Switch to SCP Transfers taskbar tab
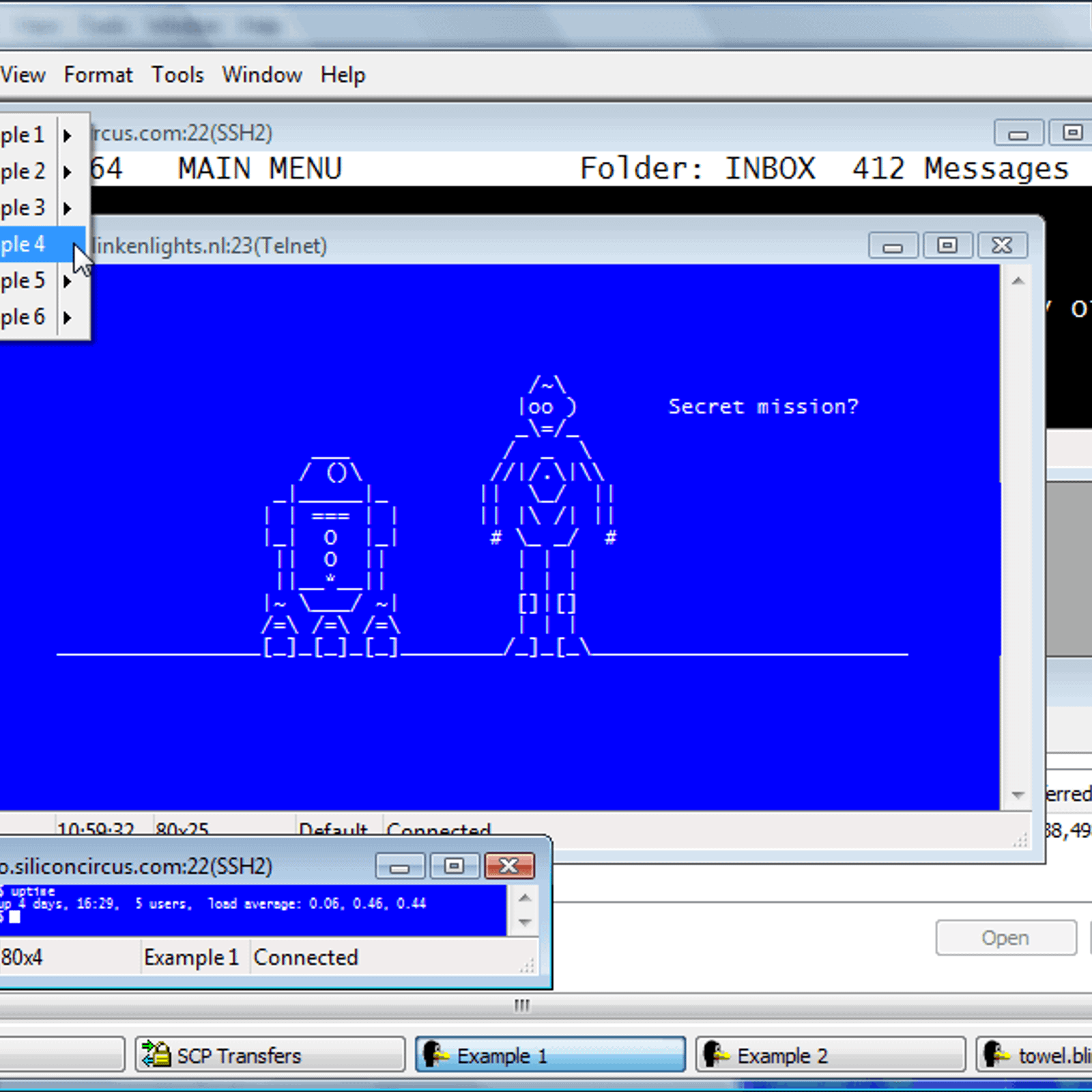The height and width of the screenshot is (1092, 1092). coord(270,1055)
